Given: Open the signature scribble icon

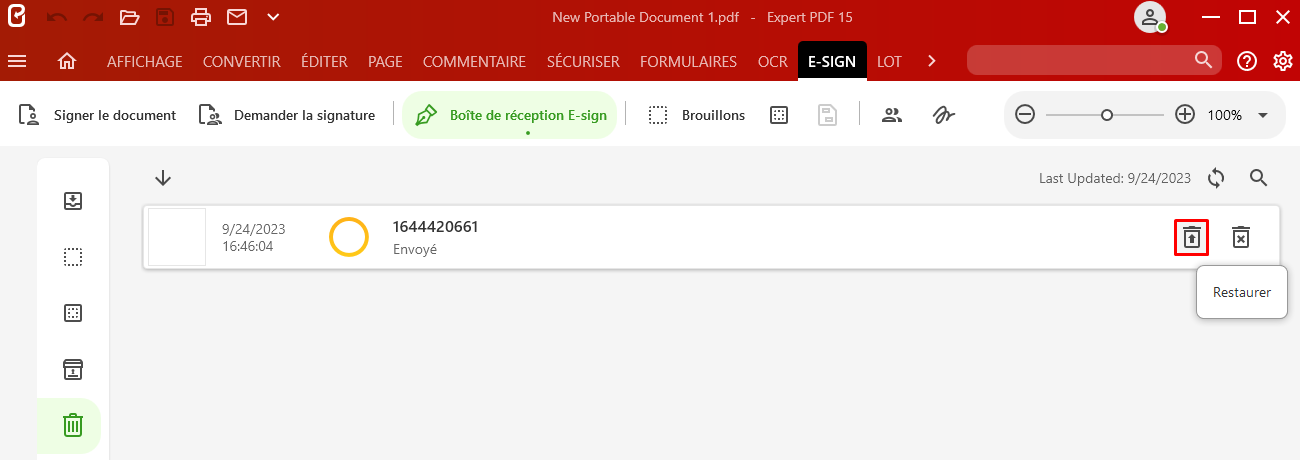Looking at the screenshot, I should [944, 115].
